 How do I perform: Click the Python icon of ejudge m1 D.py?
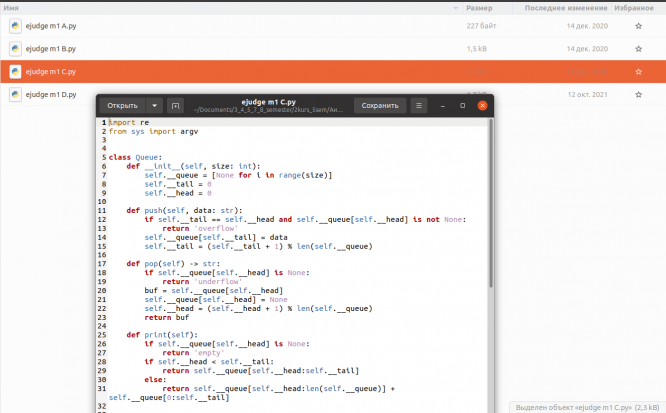click(15, 94)
